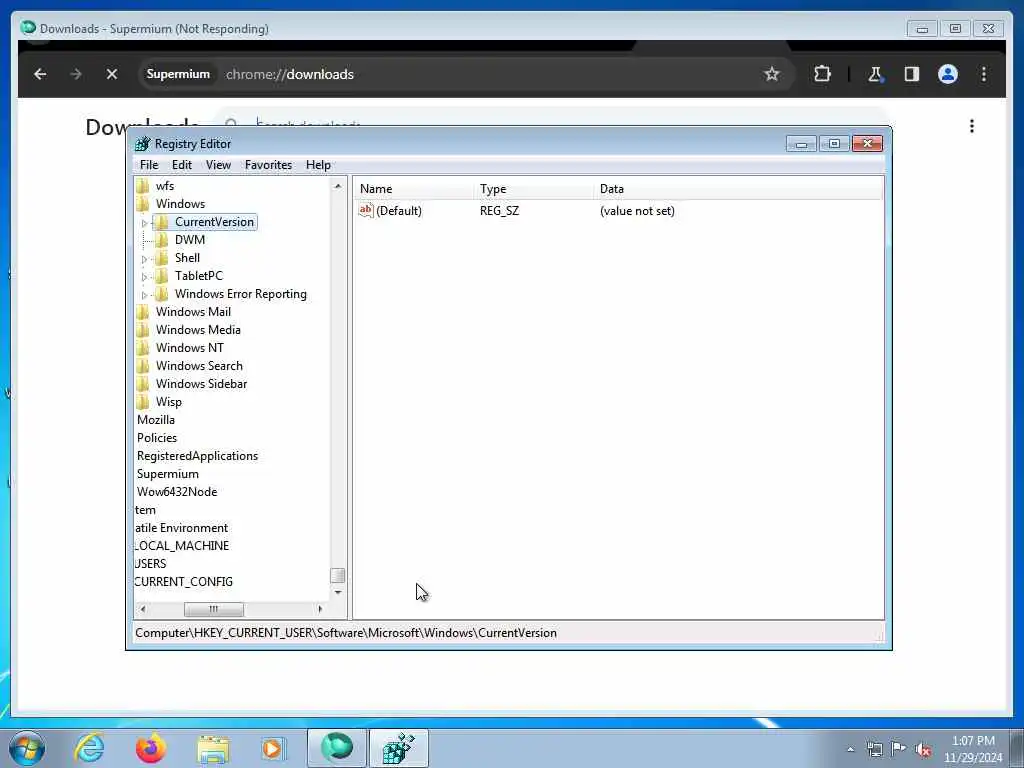Image resolution: width=1024 pixels, height=768 pixels.
Task: Open the Supermium experiments flask icon
Action: 875,74
